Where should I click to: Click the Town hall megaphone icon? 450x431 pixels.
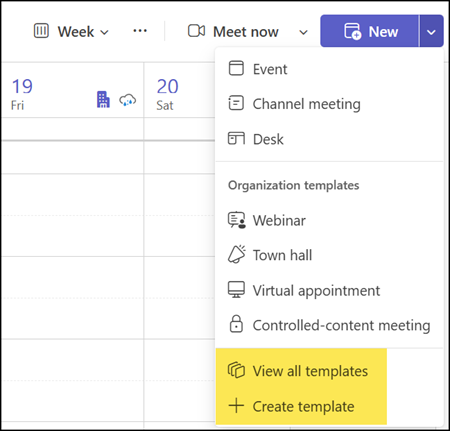(237, 254)
